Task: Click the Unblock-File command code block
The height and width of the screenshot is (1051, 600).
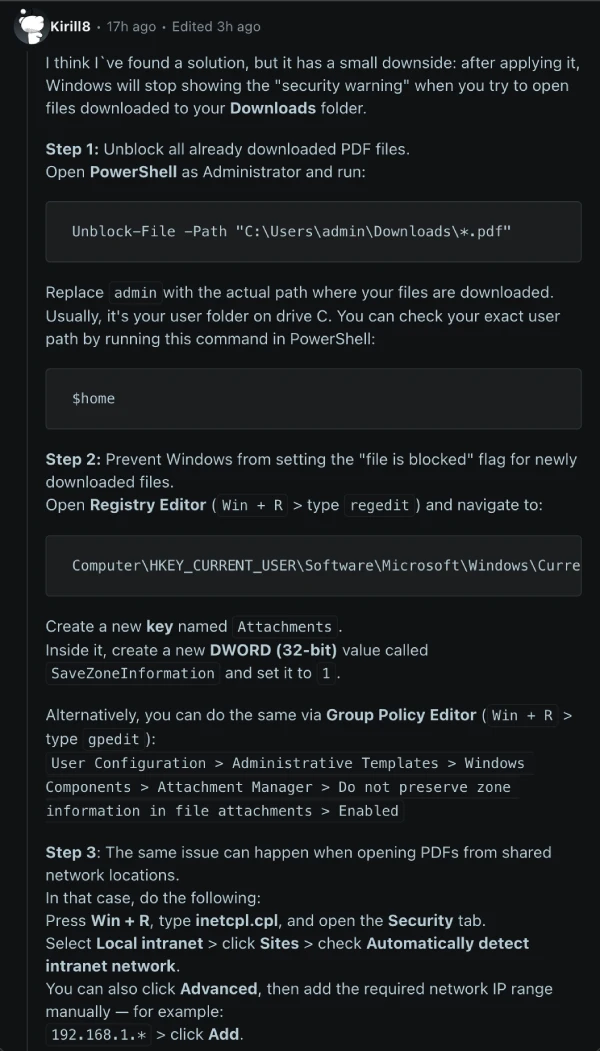Action: tap(313, 231)
